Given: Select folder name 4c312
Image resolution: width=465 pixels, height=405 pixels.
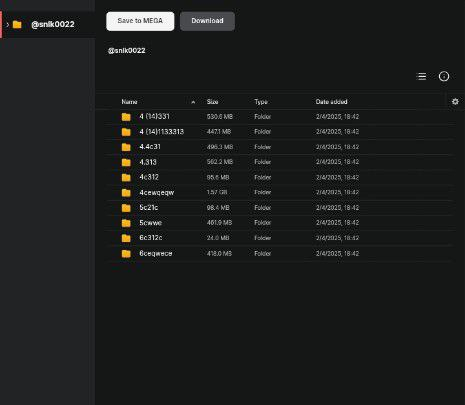Looking at the screenshot, I should click(x=149, y=177).
